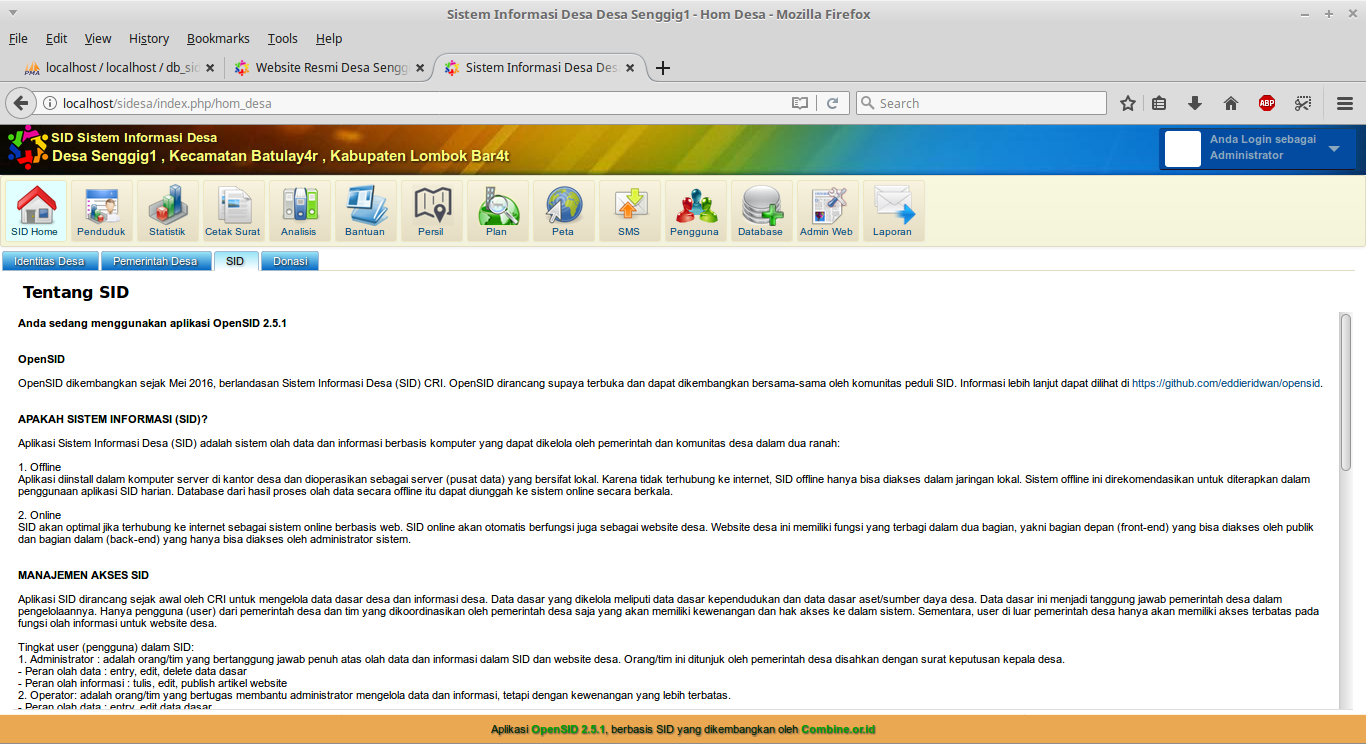Click the Tentang SID heading
The height and width of the screenshot is (744, 1366).
pyautogui.click(x=76, y=293)
